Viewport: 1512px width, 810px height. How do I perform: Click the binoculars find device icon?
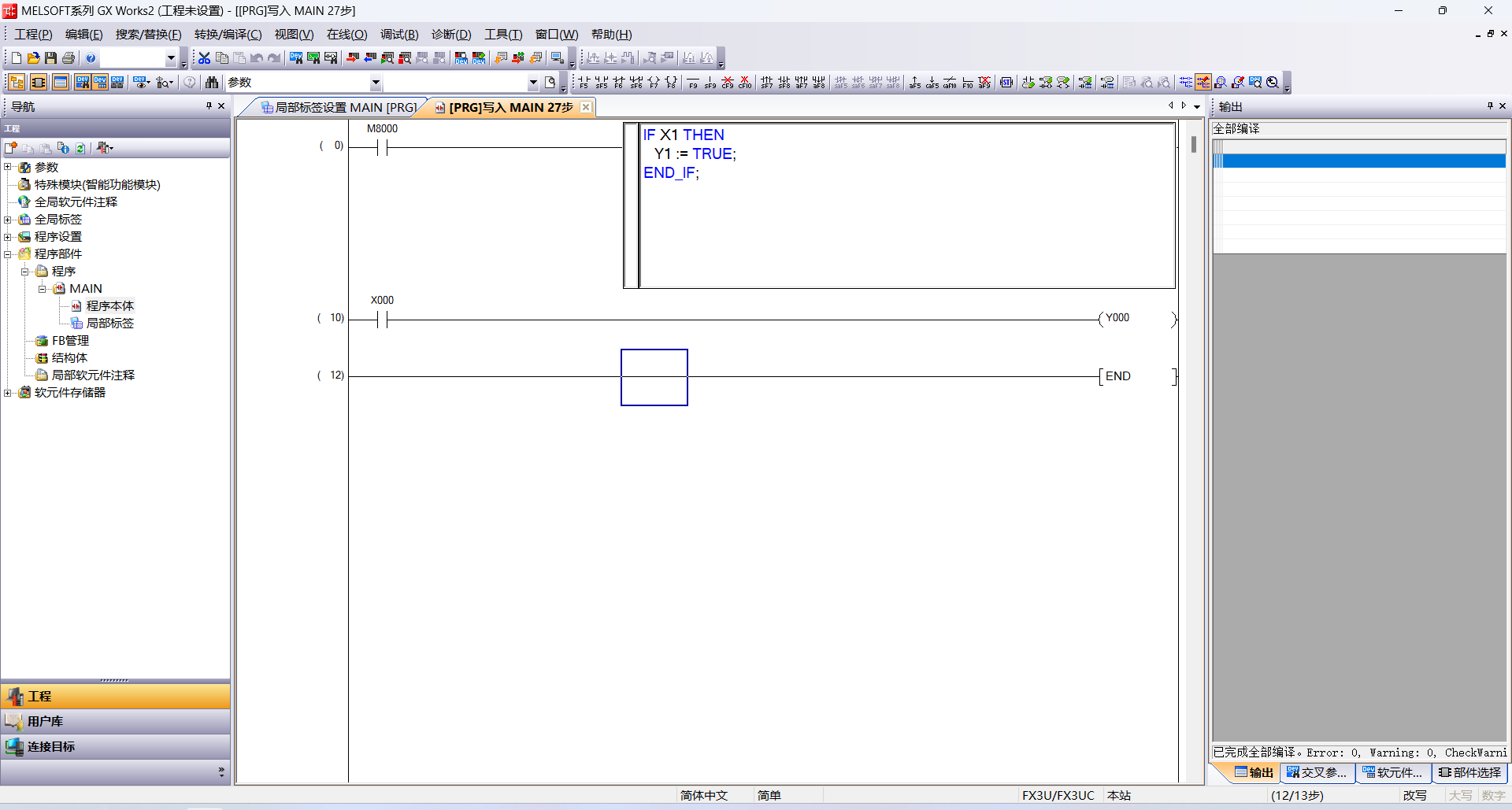tap(211, 83)
